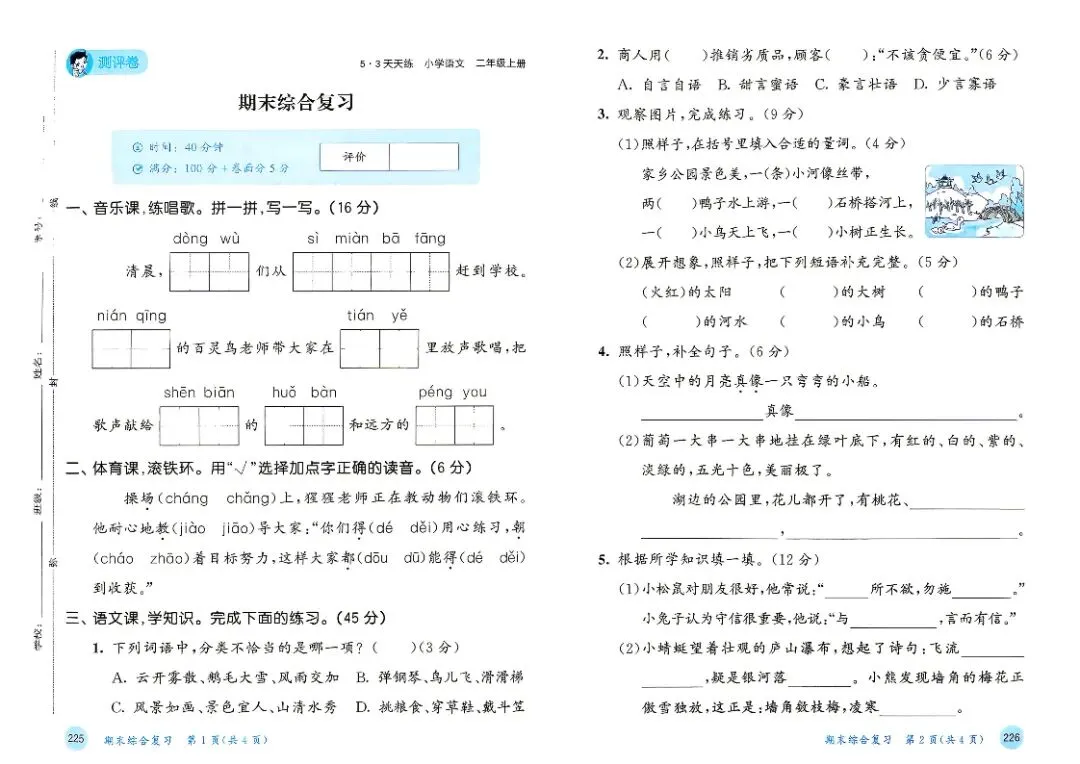Click the 测评卷 cartoon badge logo
Screen dimensions: 1080x764
click(107, 63)
